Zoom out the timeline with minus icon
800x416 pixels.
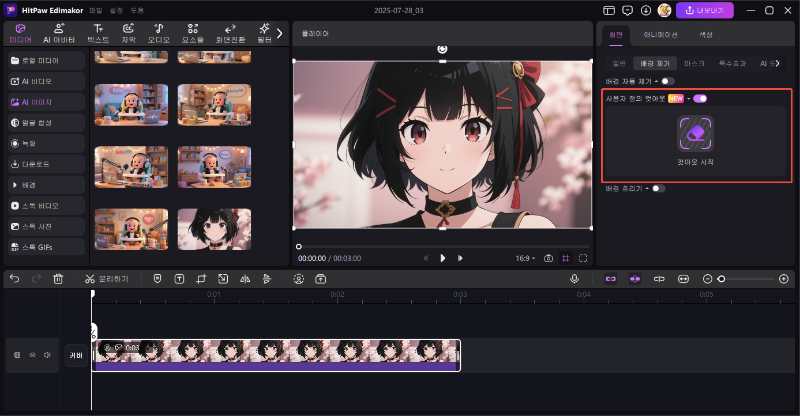[707, 279]
